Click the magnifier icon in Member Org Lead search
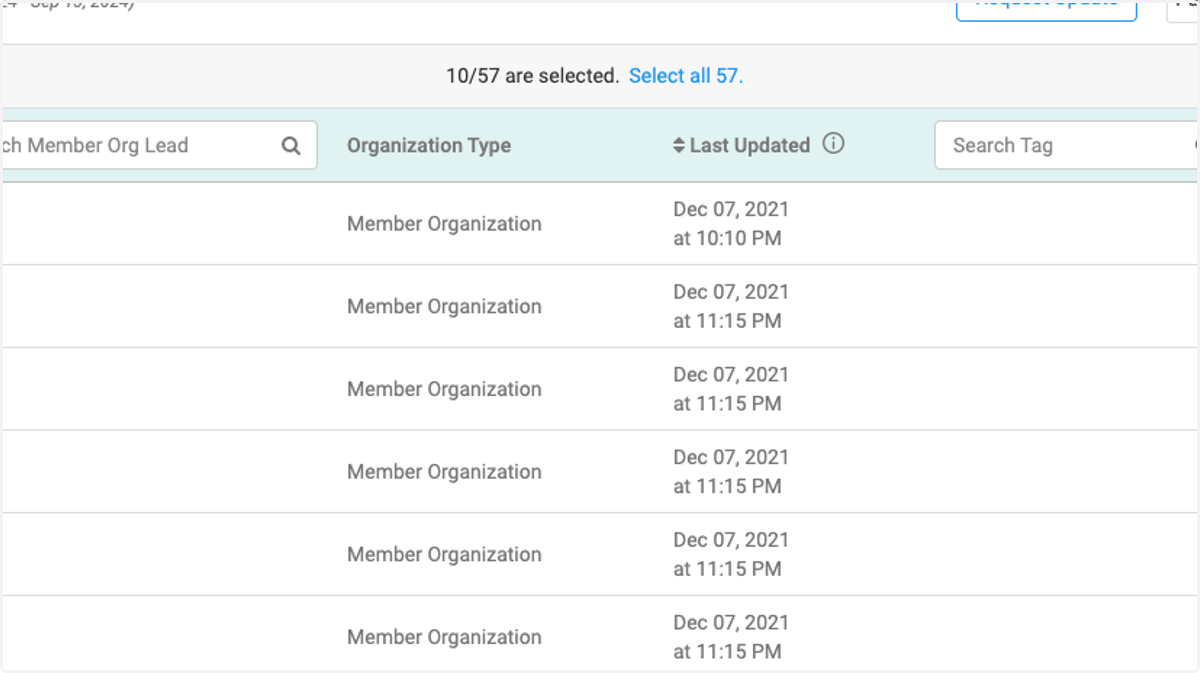This screenshot has height=673, width=1200. pos(291,146)
